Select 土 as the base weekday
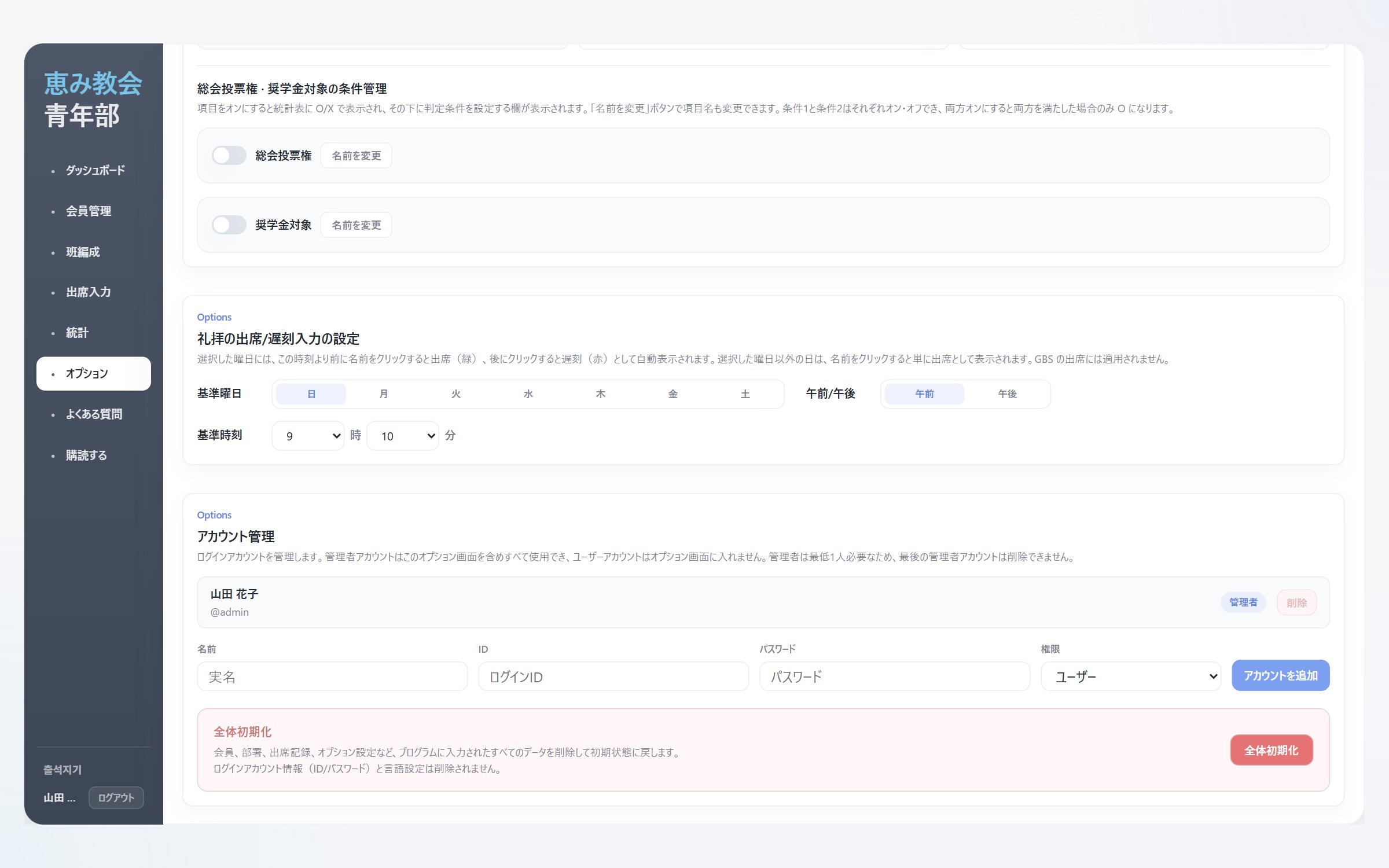 745,394
